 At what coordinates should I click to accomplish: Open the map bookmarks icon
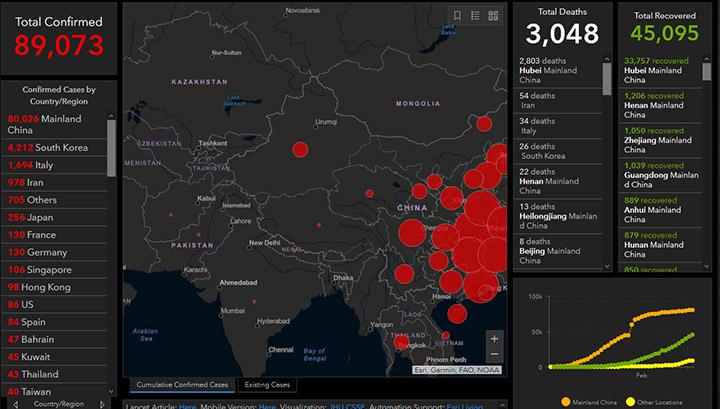tap(457, 16)
